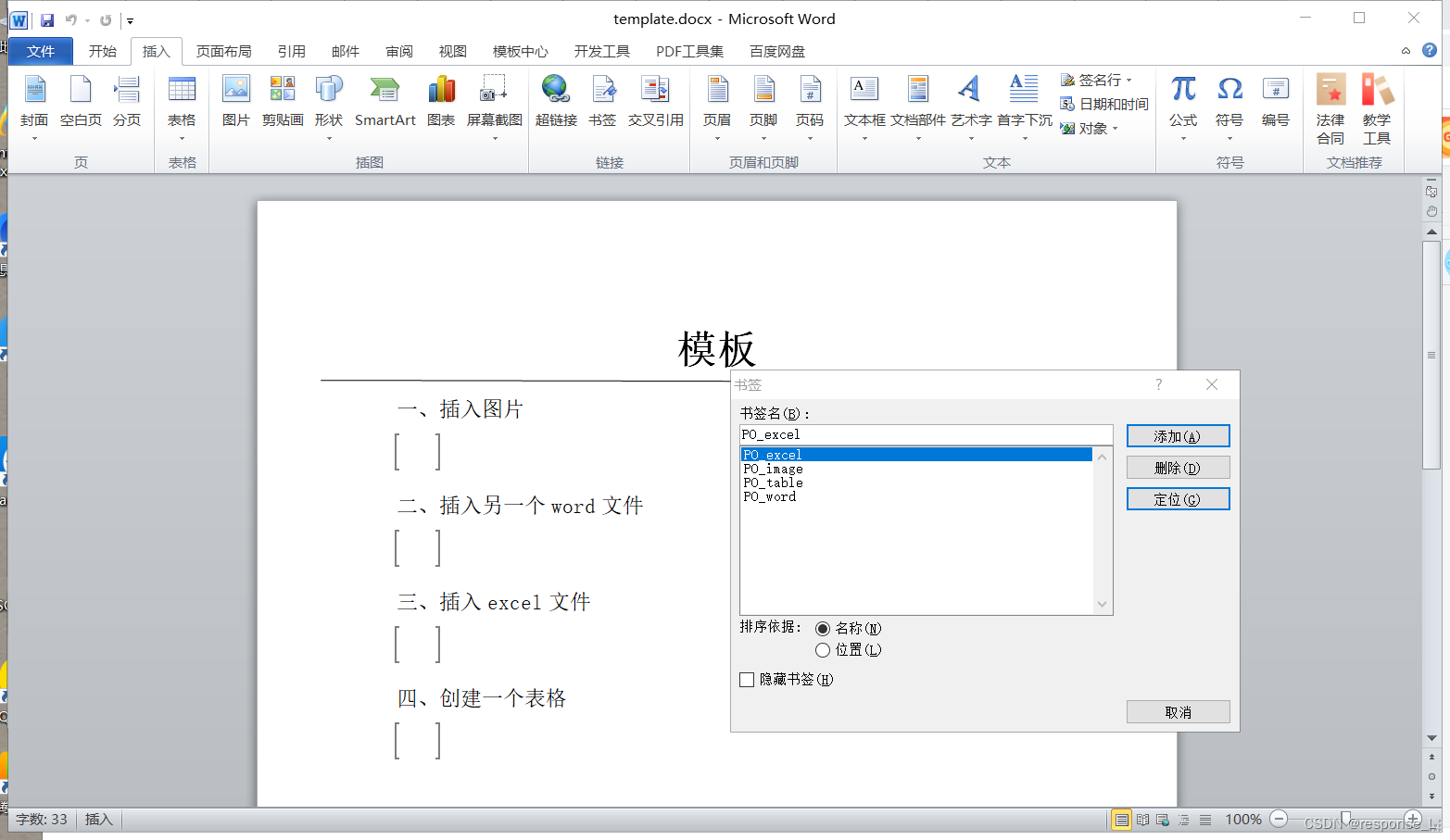
Task: Open the header (页眉) menu
Action: pos(717,107)
